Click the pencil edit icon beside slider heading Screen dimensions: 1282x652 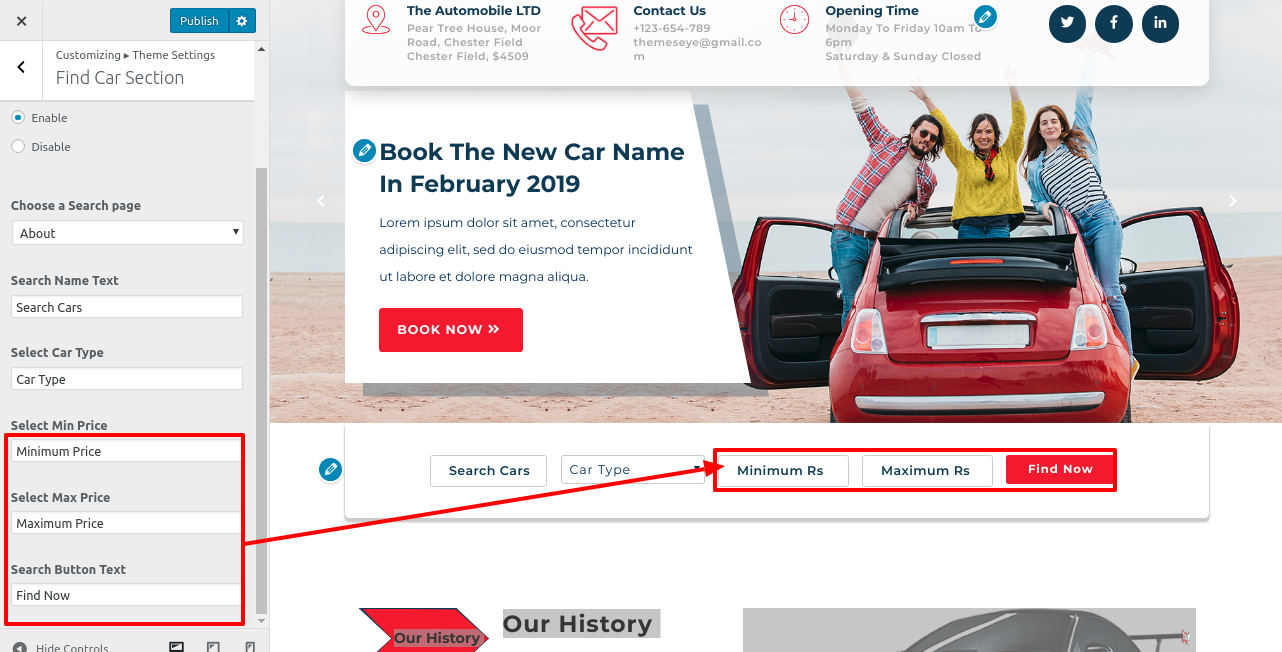point(364,151)
